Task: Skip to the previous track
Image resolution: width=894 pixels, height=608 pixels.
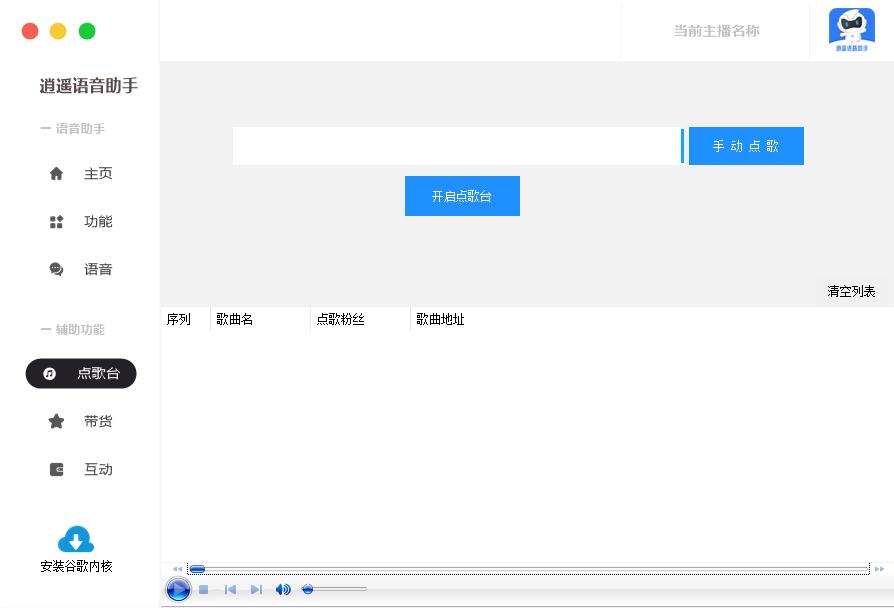Action: pyautogui.click(x=230, y=590)
